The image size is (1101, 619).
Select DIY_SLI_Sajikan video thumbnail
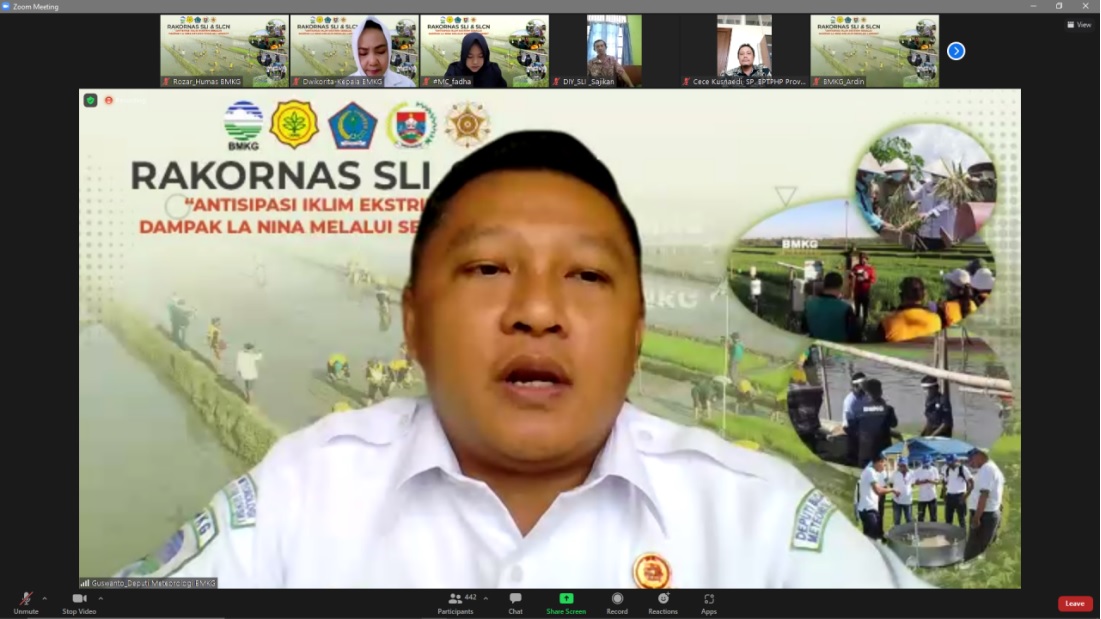614,51
